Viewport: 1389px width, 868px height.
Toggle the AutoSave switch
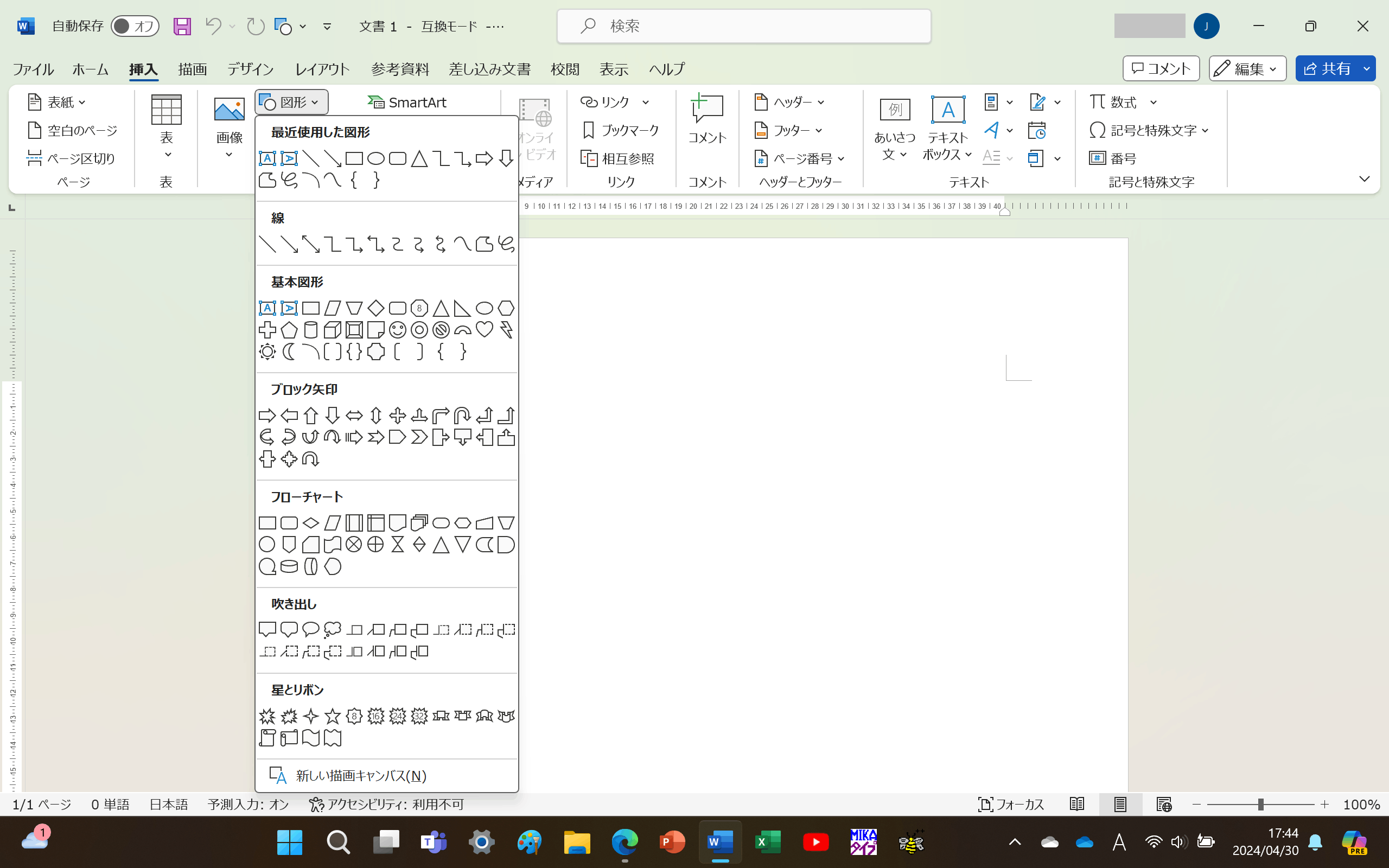tap(135, 26)
